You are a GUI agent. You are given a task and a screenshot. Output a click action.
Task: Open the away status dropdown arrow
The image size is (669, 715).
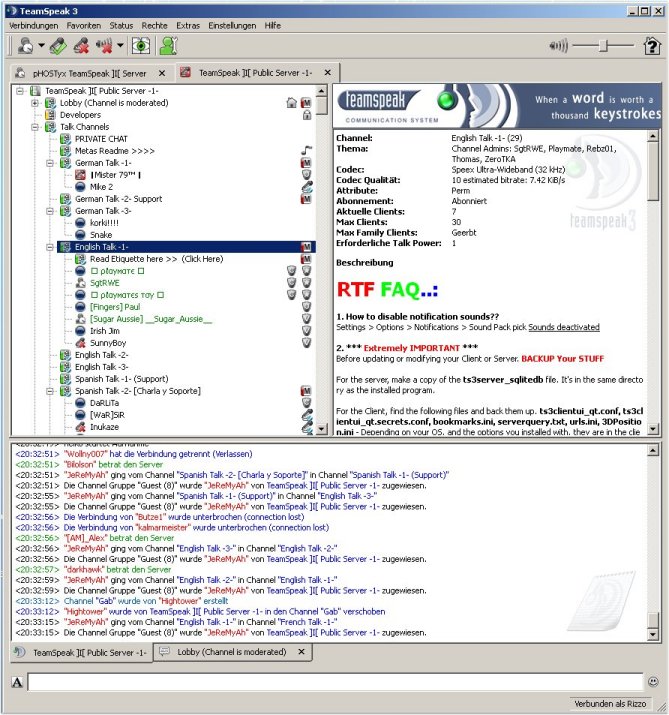(41, 46)
